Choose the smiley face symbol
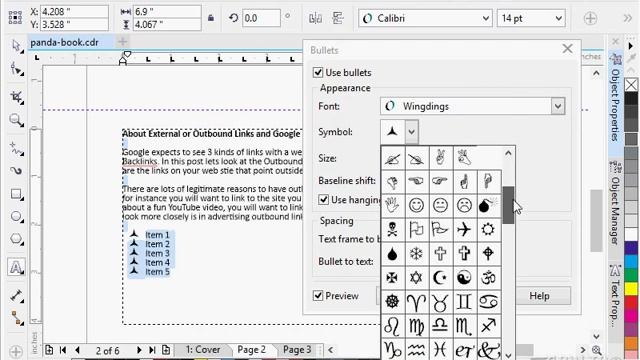This screenshot has width=640, height=360. [416, 205]
